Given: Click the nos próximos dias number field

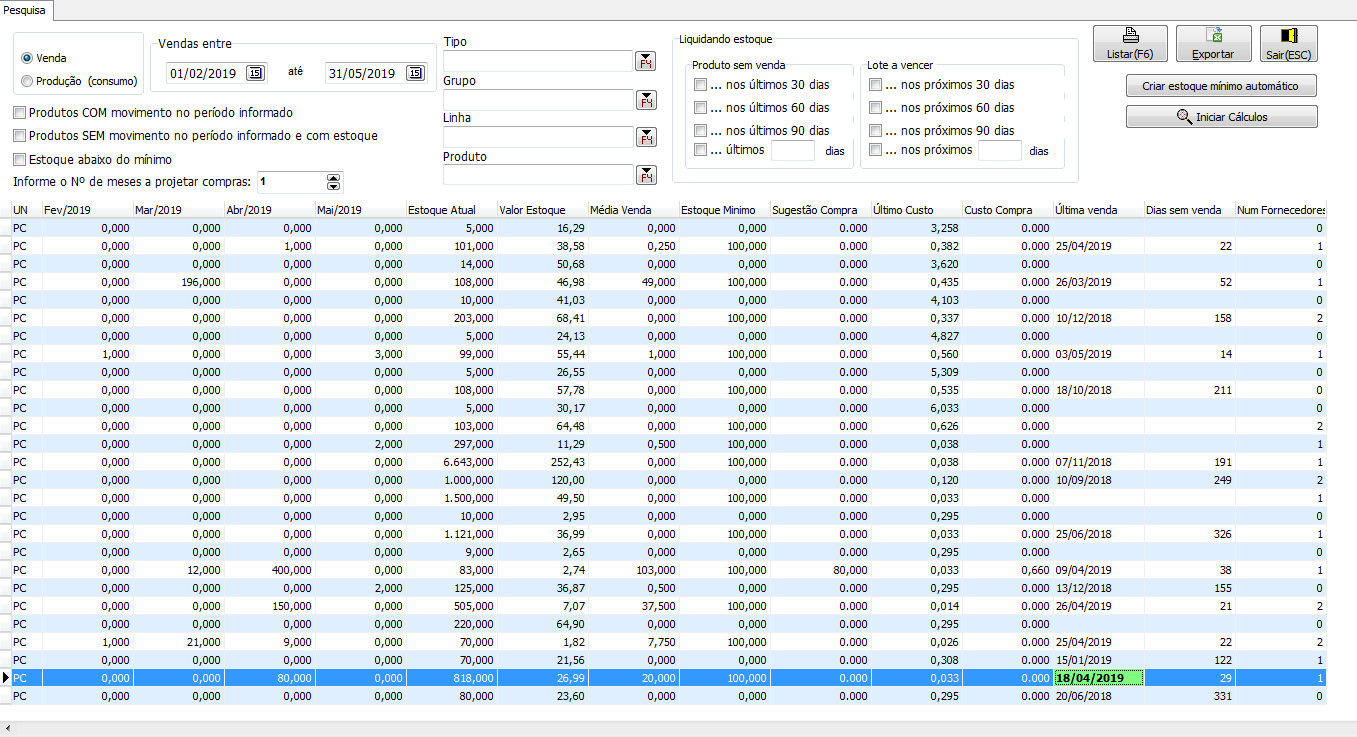Looking at the screenshot, I should 1000,151.
